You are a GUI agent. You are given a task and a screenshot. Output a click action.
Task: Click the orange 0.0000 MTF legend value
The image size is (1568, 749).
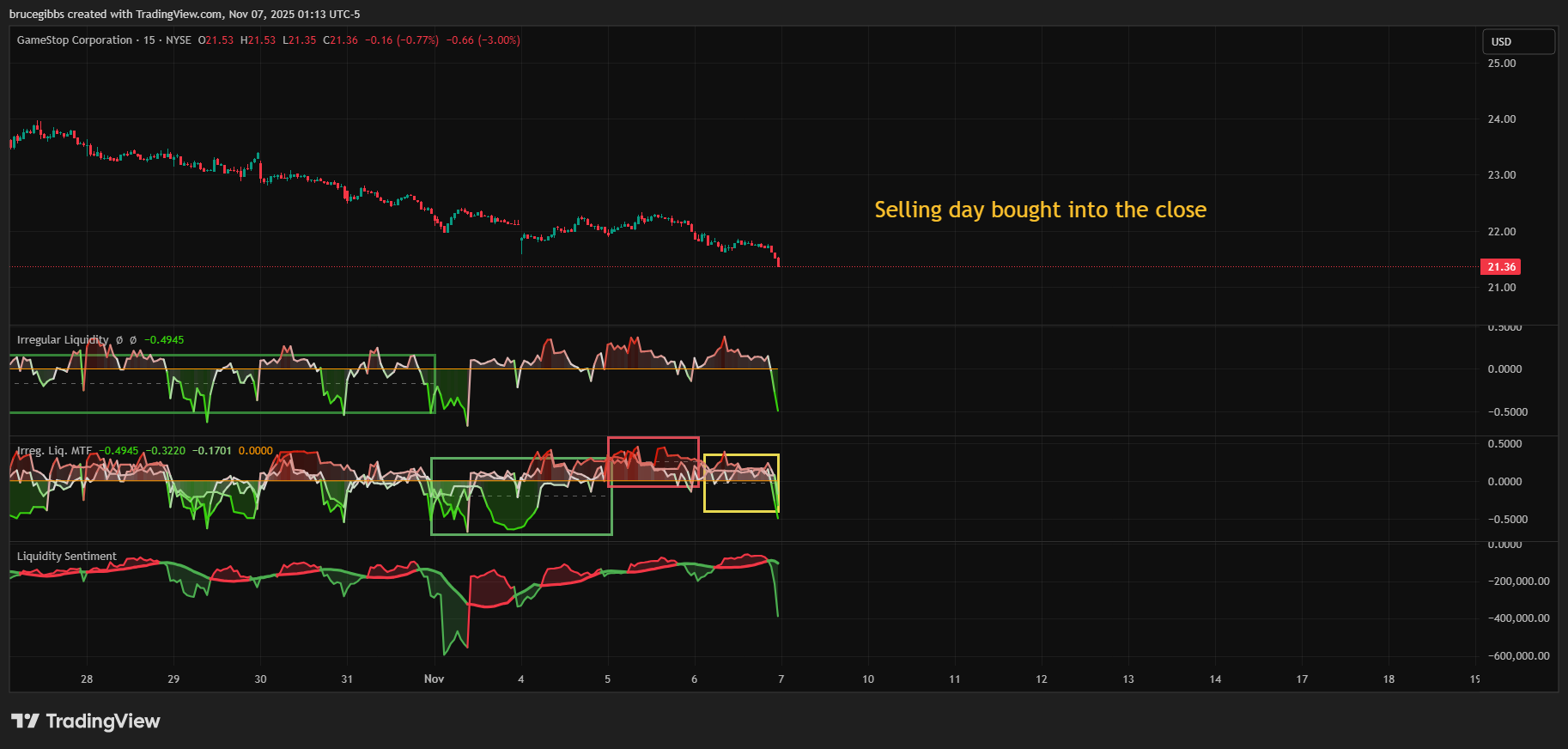(255, 451)
